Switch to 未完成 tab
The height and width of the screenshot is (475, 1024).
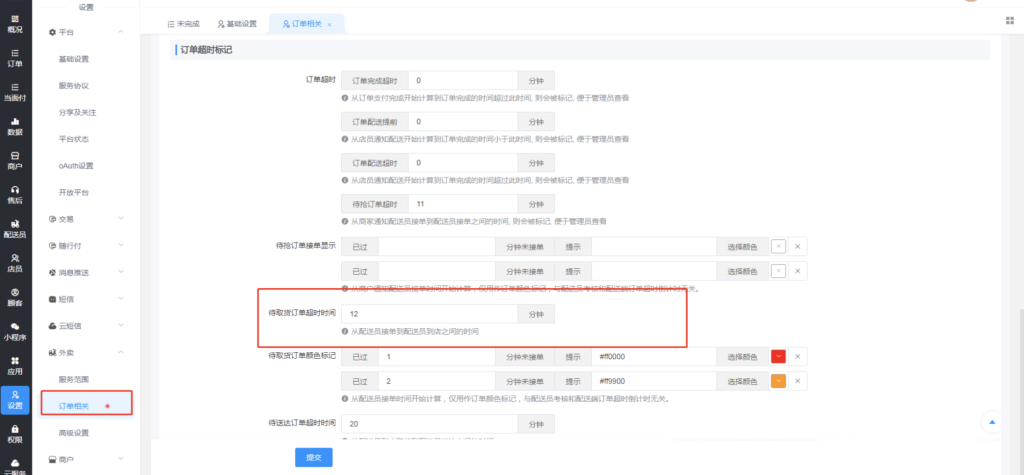(183, 23)
